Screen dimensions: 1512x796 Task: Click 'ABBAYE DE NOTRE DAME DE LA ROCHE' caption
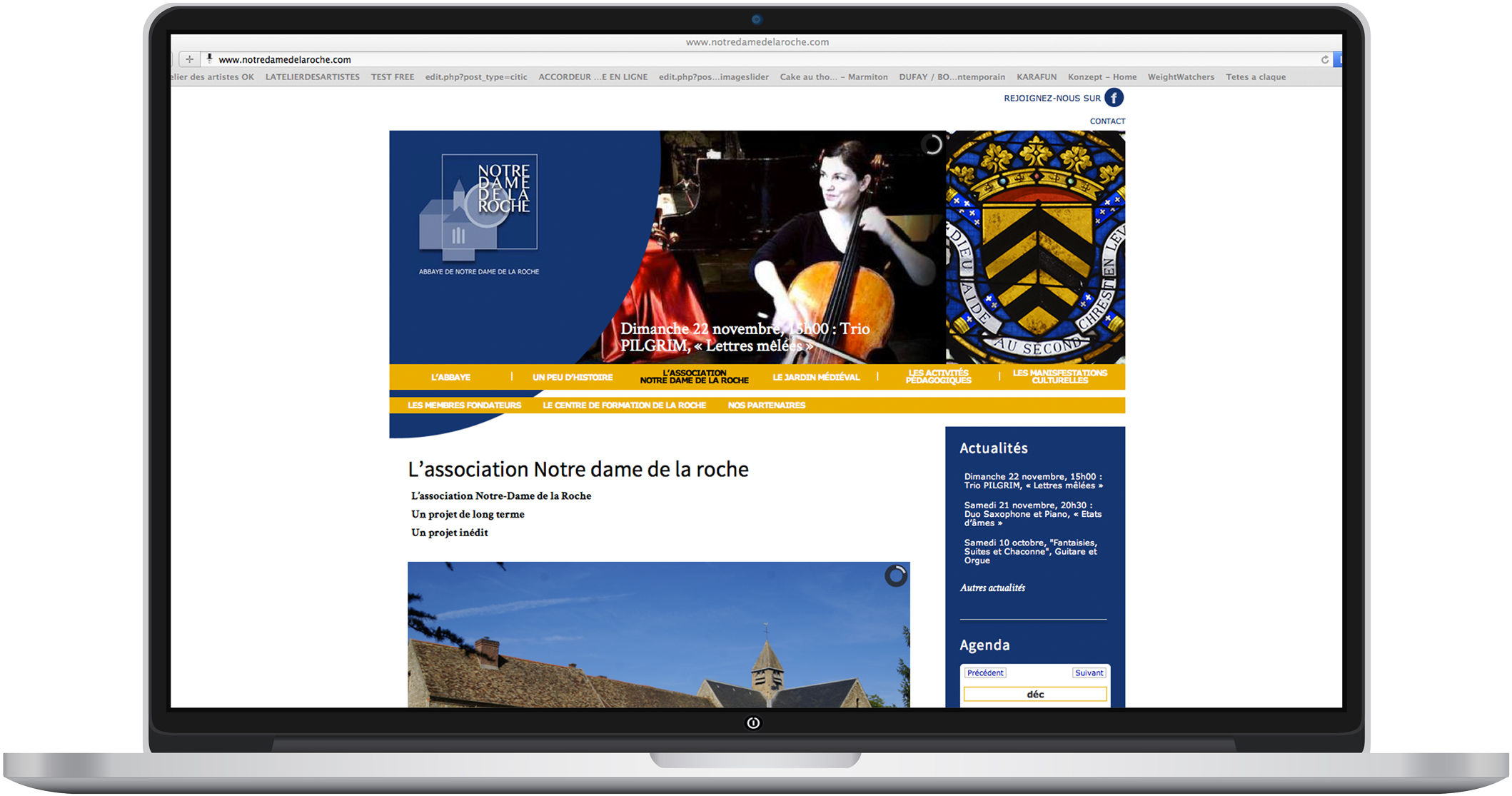[x=479, y=272]
